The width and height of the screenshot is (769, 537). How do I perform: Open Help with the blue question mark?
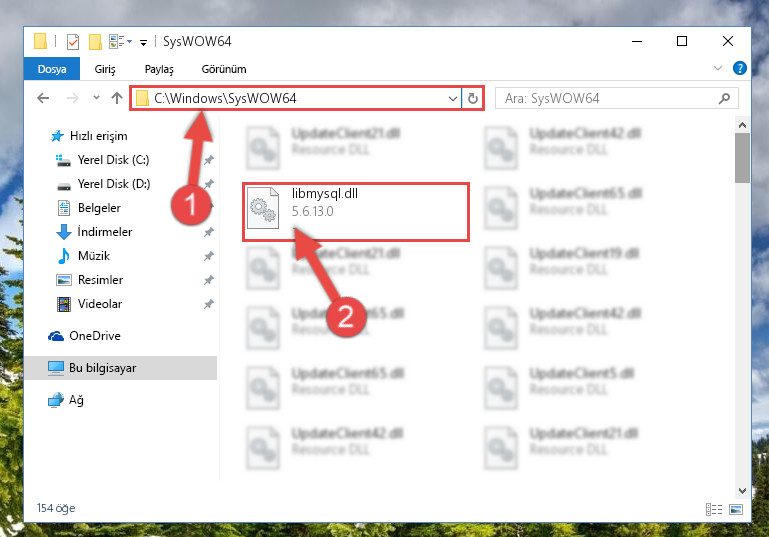740,68
